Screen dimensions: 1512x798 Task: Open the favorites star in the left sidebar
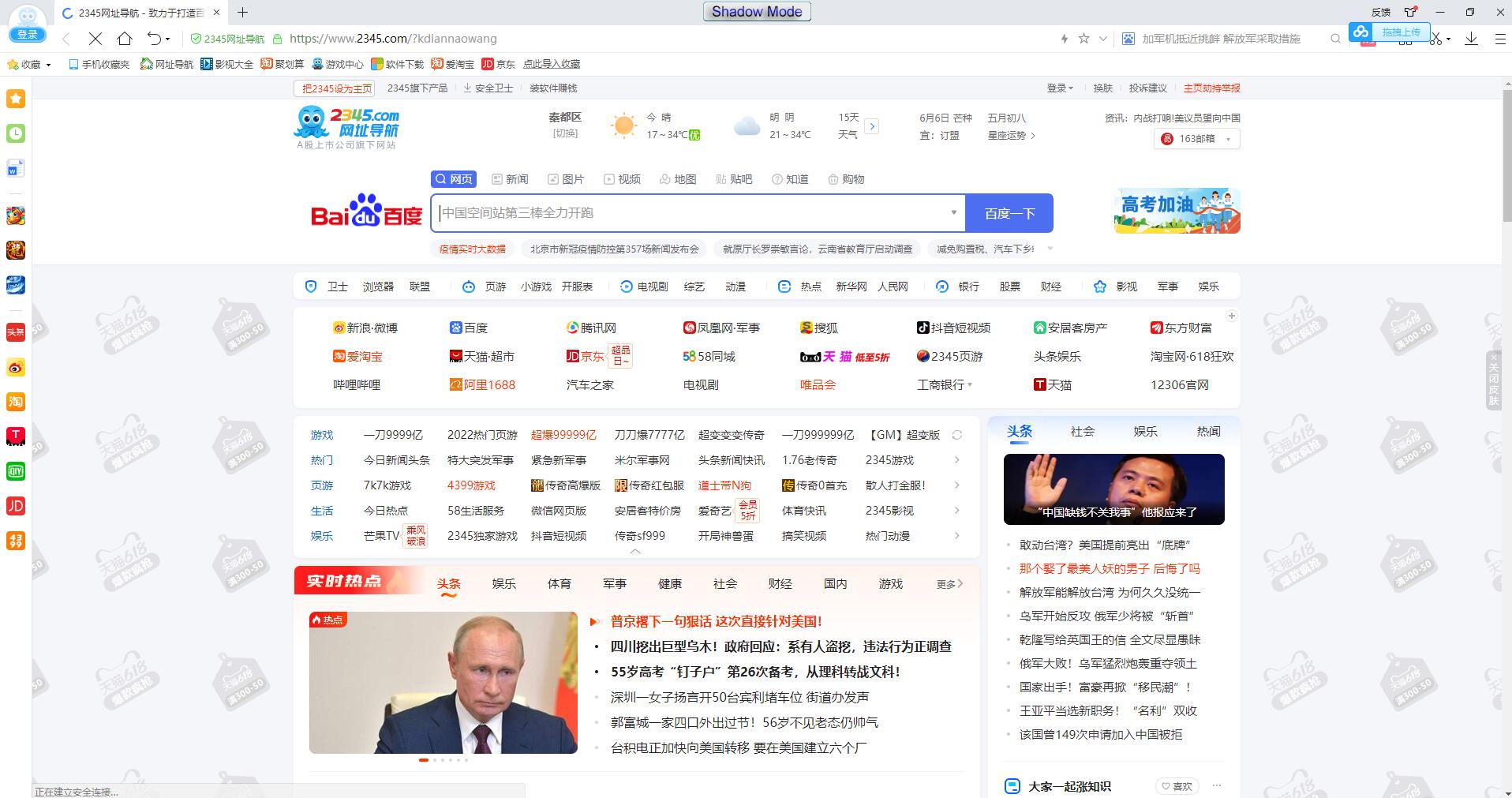click(16, 99)
